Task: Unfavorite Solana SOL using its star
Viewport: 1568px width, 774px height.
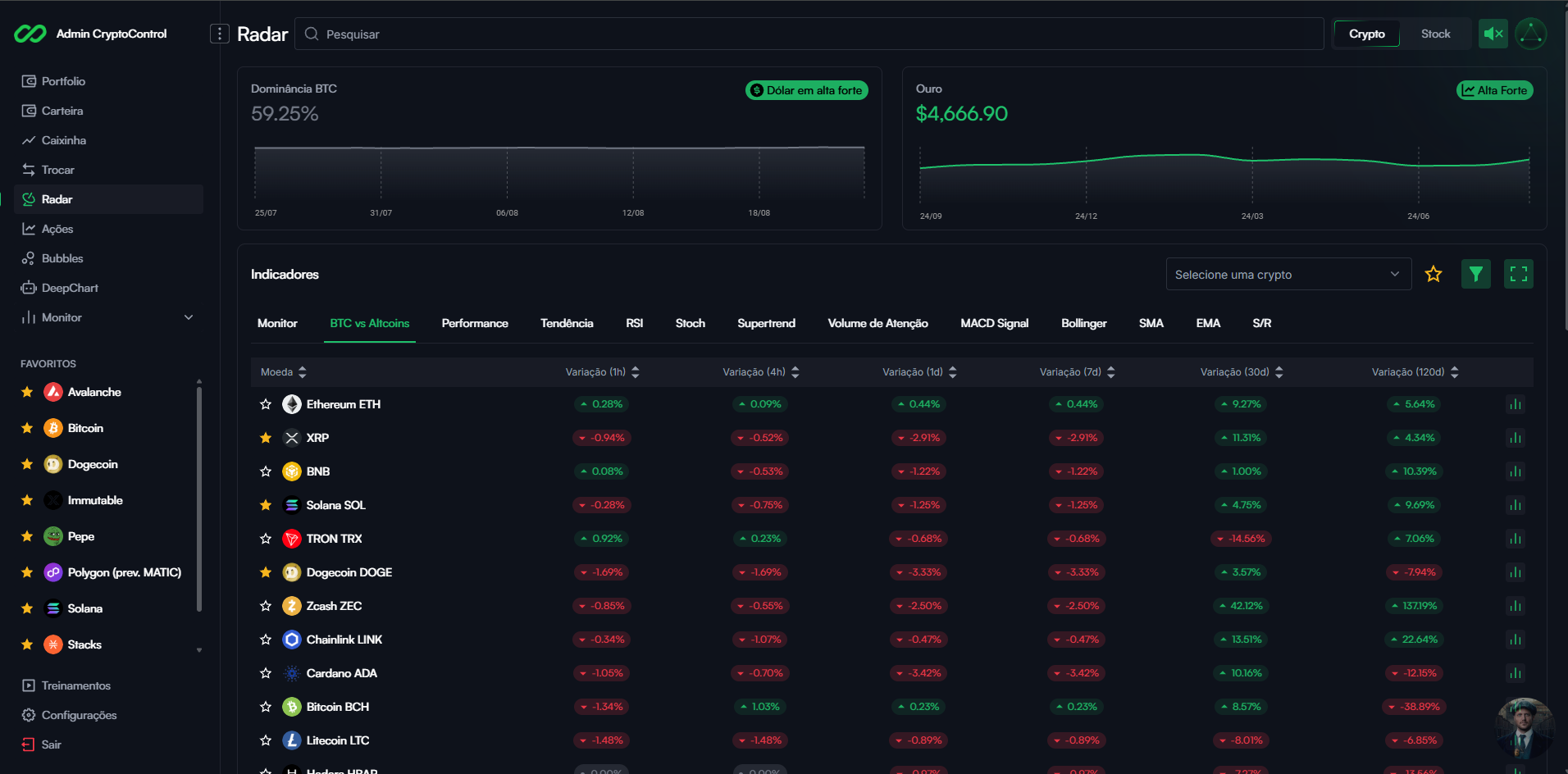Action: click(x=266, y=505)
